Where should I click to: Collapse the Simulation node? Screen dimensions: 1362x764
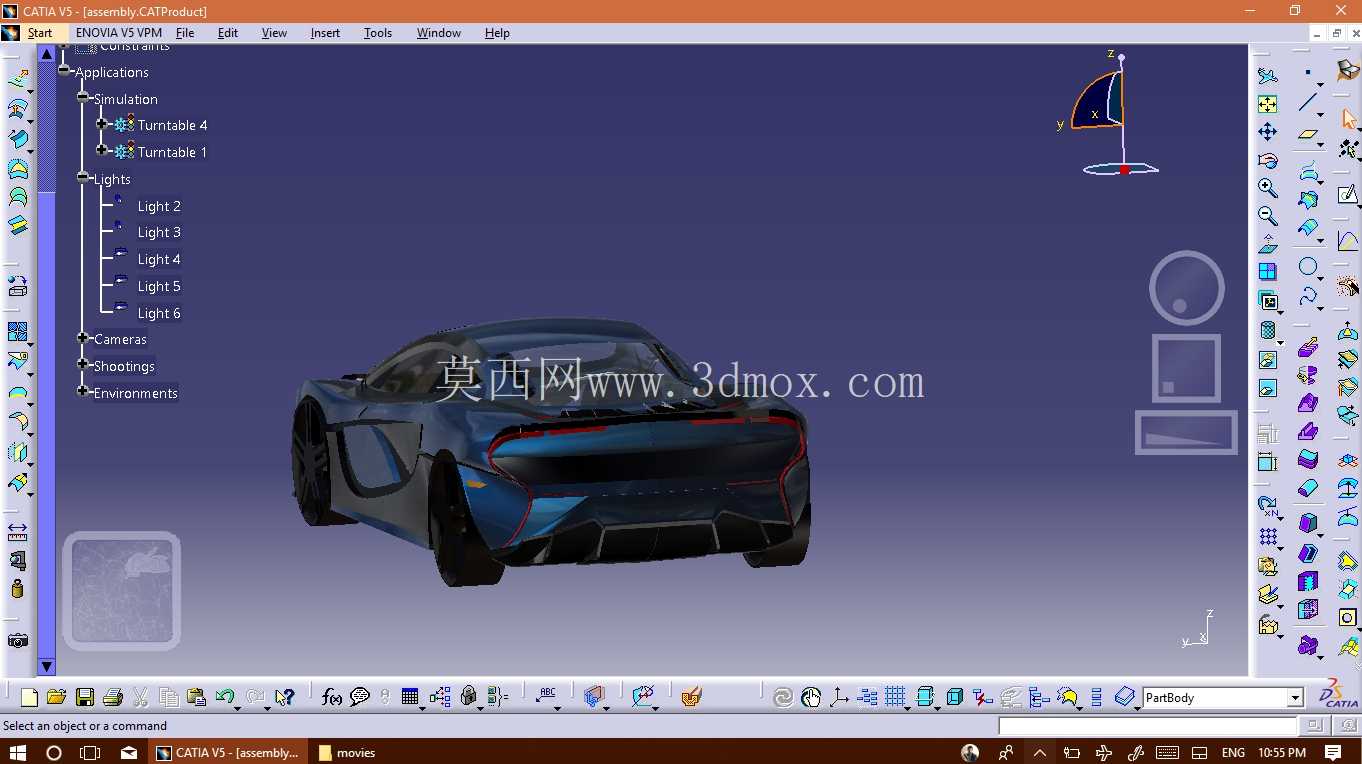pos(84,98)
